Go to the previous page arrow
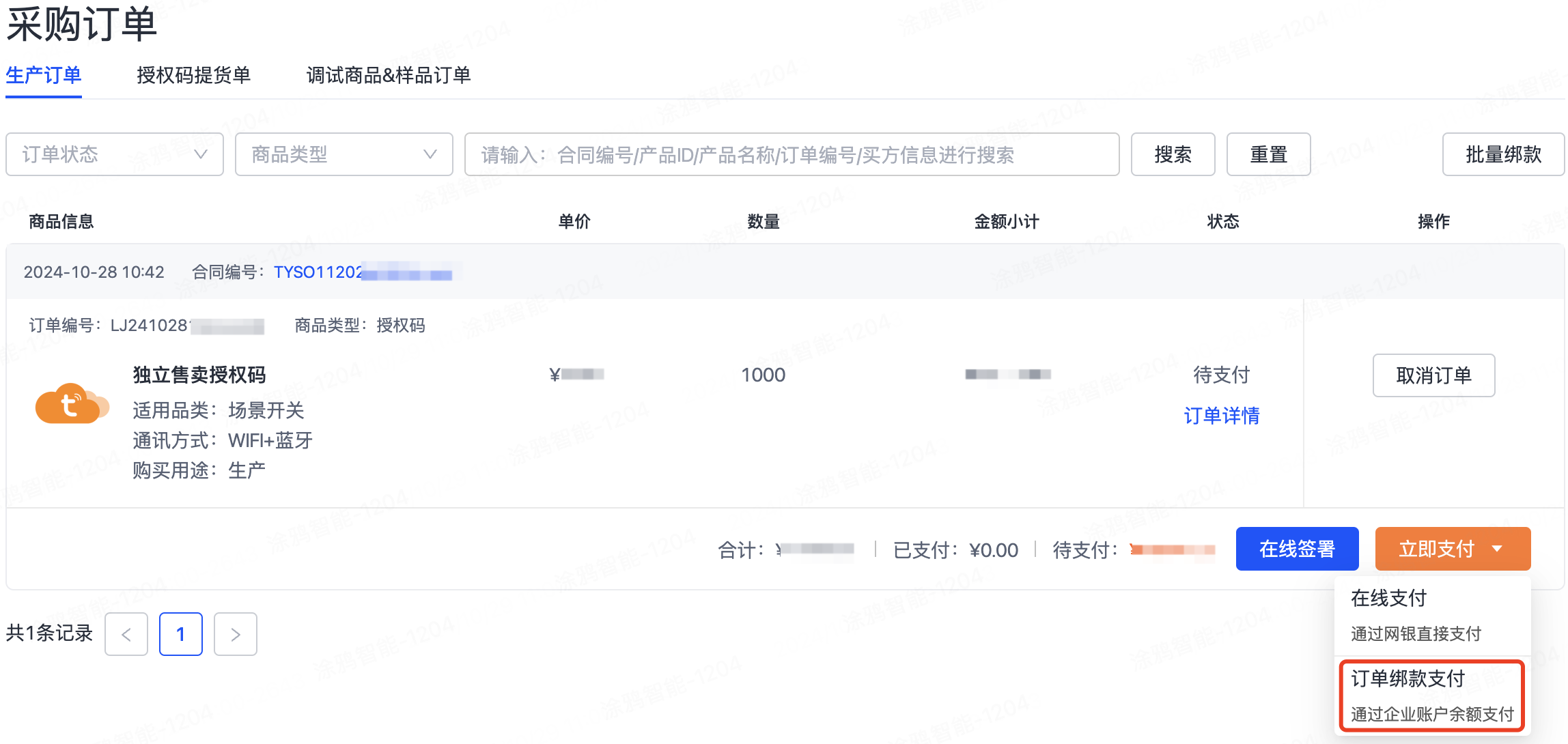 [x=126, y=634]
